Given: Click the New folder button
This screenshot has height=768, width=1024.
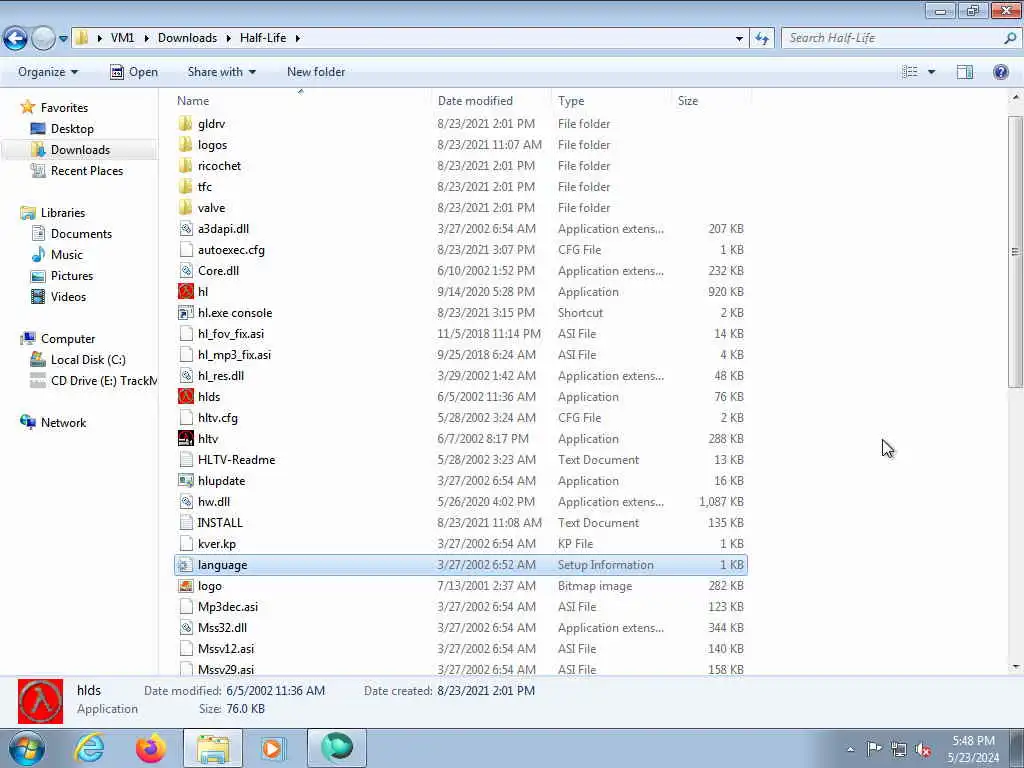Looking at the screenshot, I should tap(316, 72).
